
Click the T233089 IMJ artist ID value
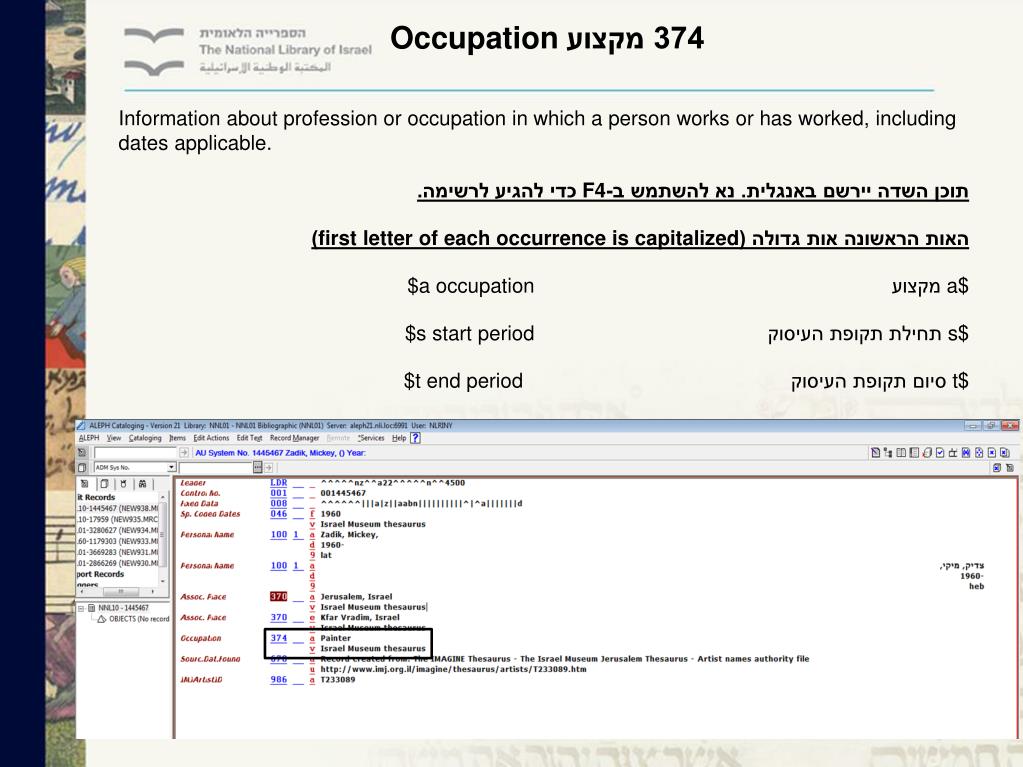point(337,680)
